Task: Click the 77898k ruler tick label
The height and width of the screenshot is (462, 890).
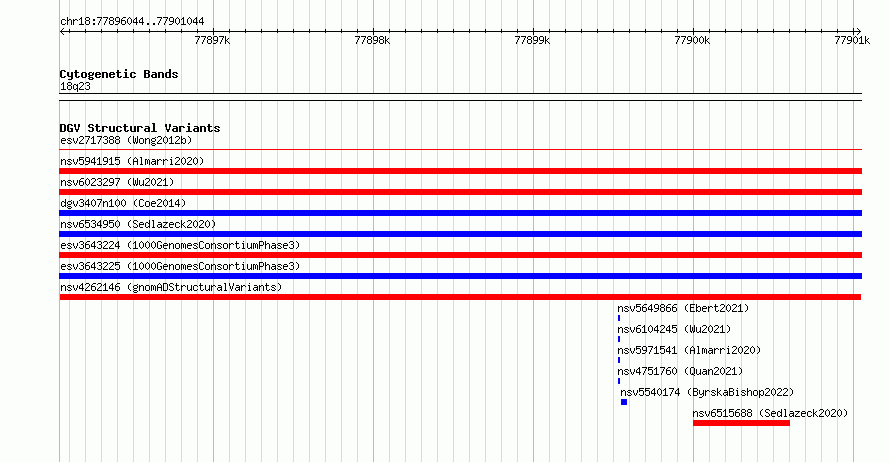Action: coord(372,40)
